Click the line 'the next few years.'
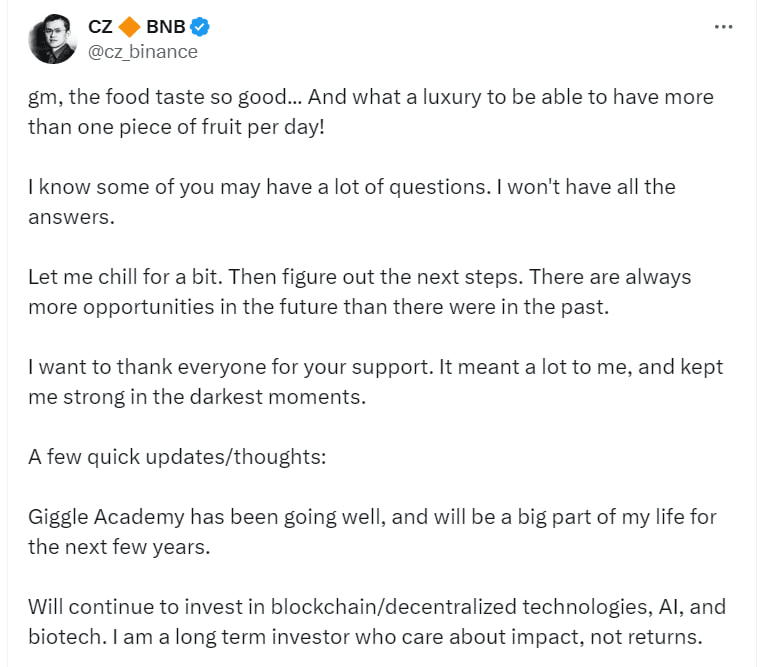The width and height of the screenshot is (764, 667). tap(119, 548)
